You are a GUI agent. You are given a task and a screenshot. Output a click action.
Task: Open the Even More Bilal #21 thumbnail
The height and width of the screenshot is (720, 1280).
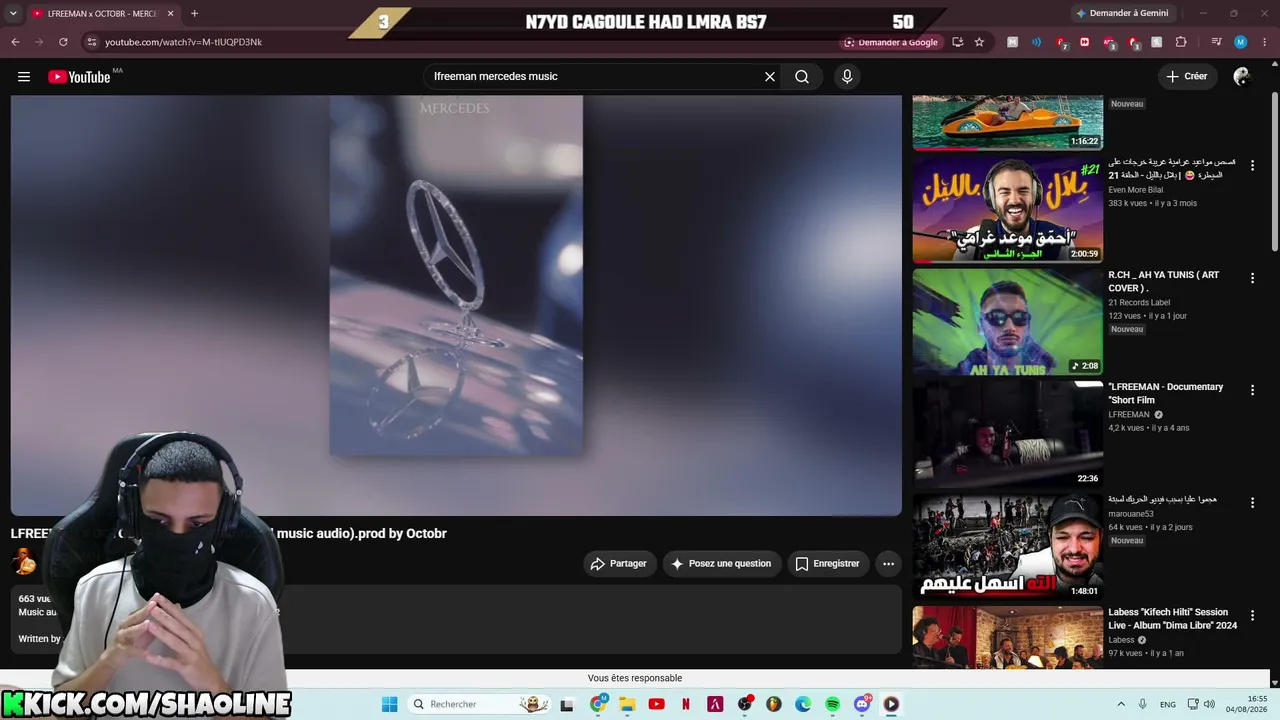(1008, 209)
